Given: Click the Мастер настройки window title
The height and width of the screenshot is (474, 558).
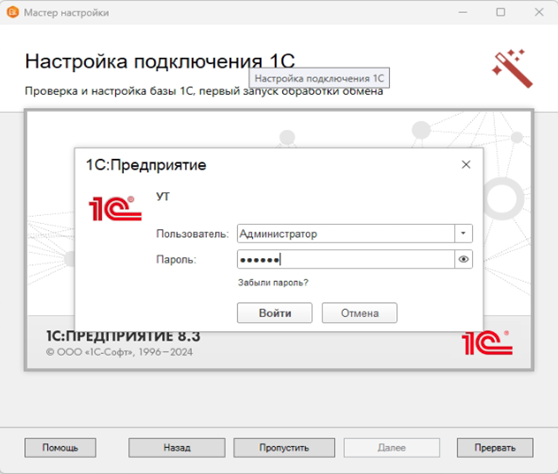Looking at the screenshot, I should click(66, 12).
